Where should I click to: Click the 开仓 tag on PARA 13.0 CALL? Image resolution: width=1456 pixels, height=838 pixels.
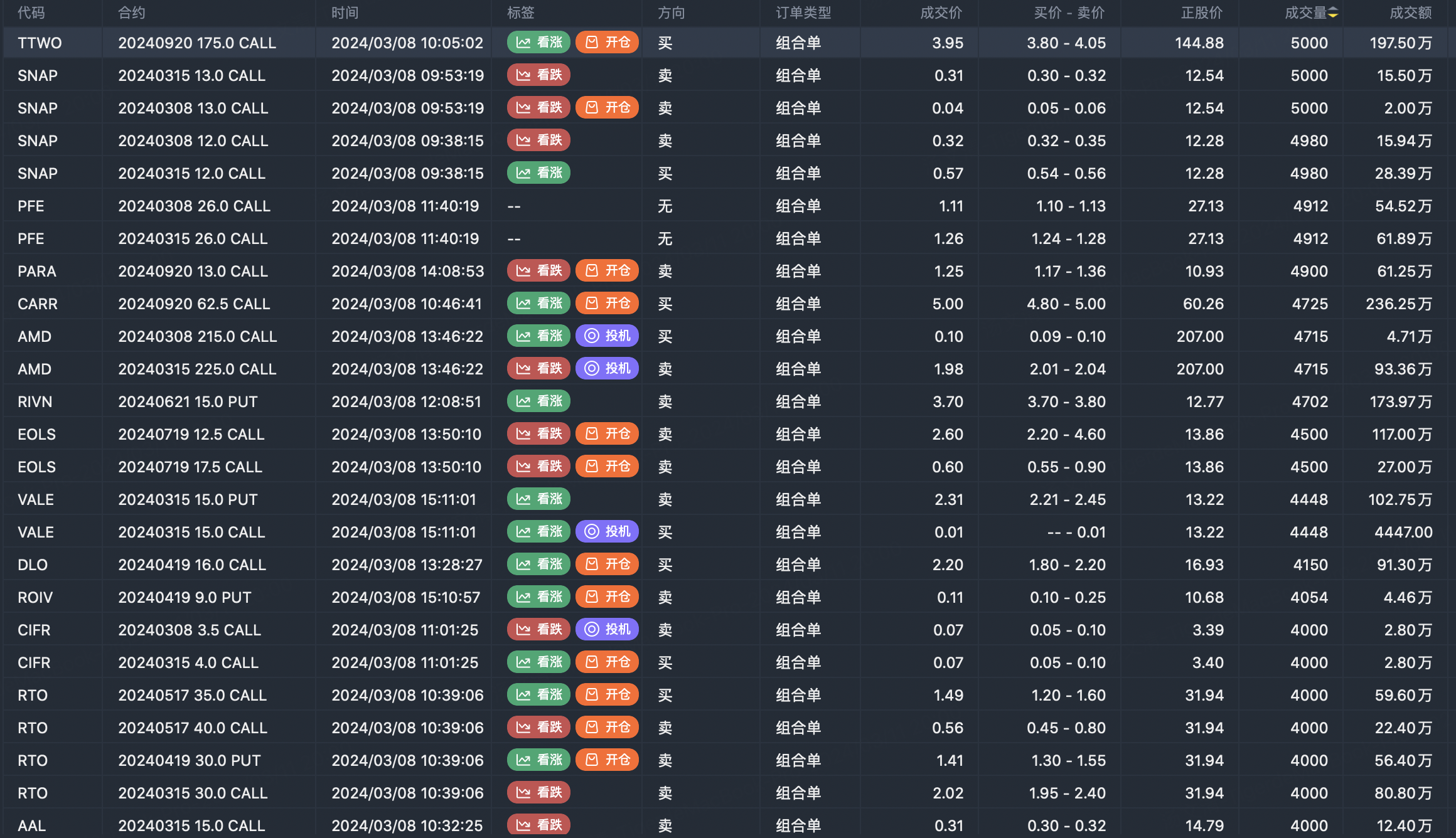pos(607,270)
